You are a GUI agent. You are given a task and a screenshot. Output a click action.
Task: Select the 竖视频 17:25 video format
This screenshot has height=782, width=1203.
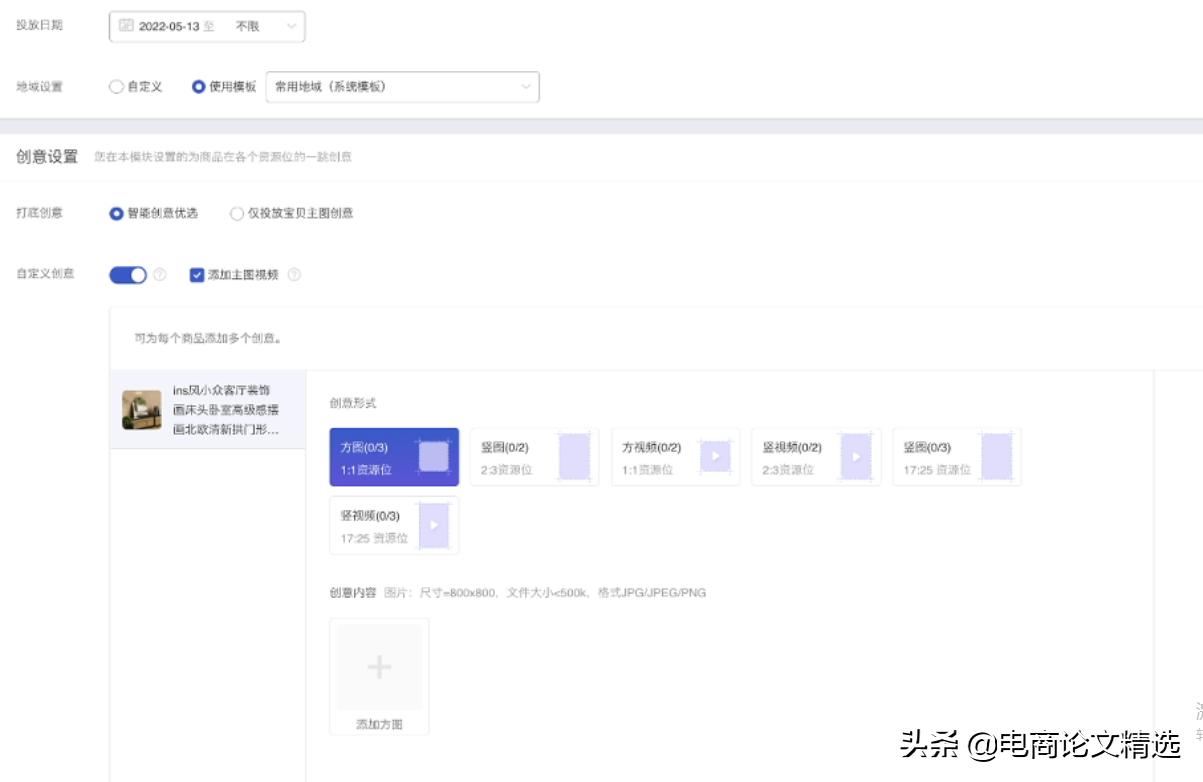pyautogui.click(x=393, y=524)
